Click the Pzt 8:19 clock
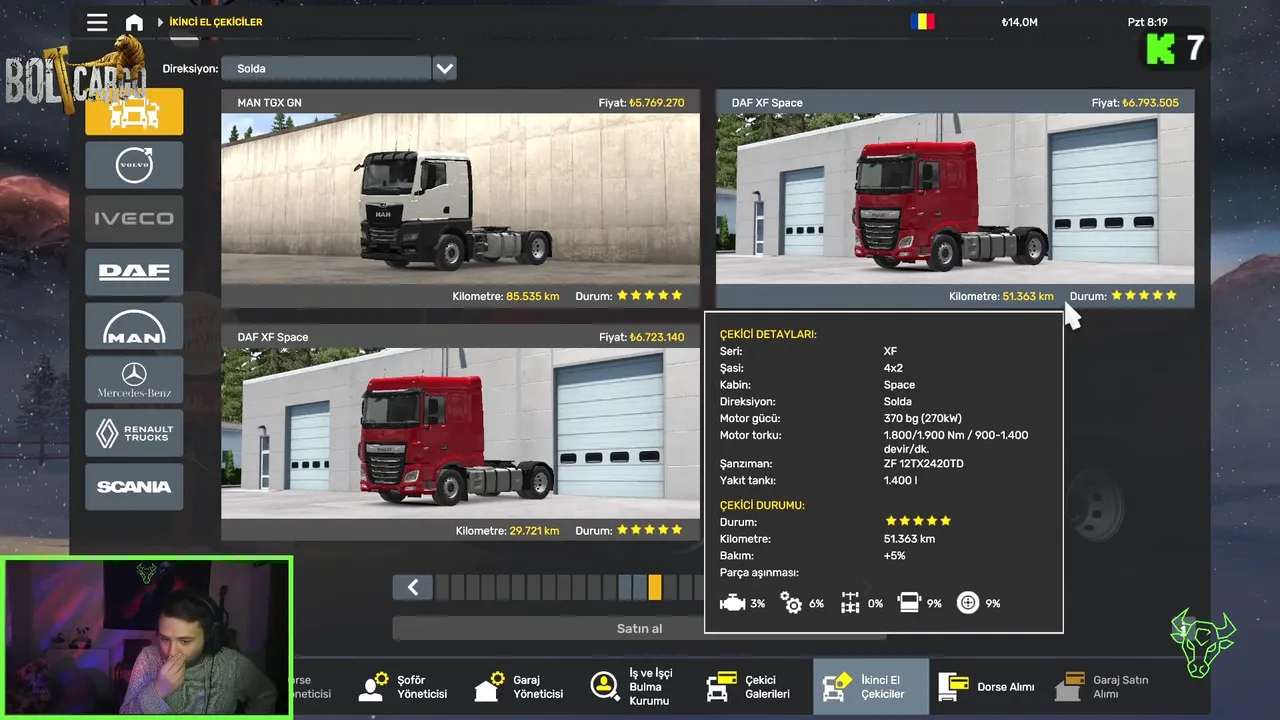Viewport: 1280px width, 720px height. coord(1147,22)
